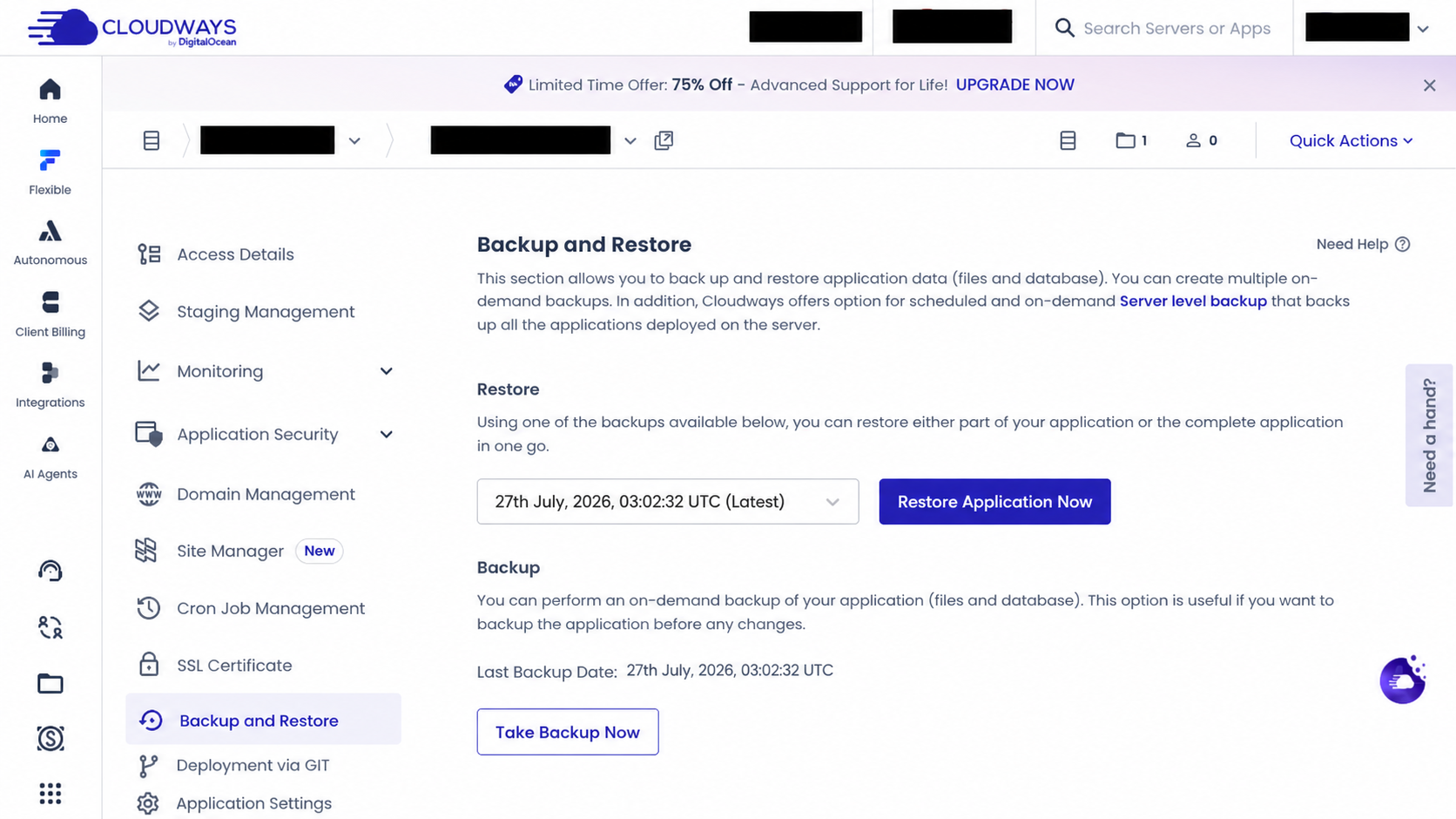Click Take Backup Now button
1456x819 pixels.
point(567,732)
